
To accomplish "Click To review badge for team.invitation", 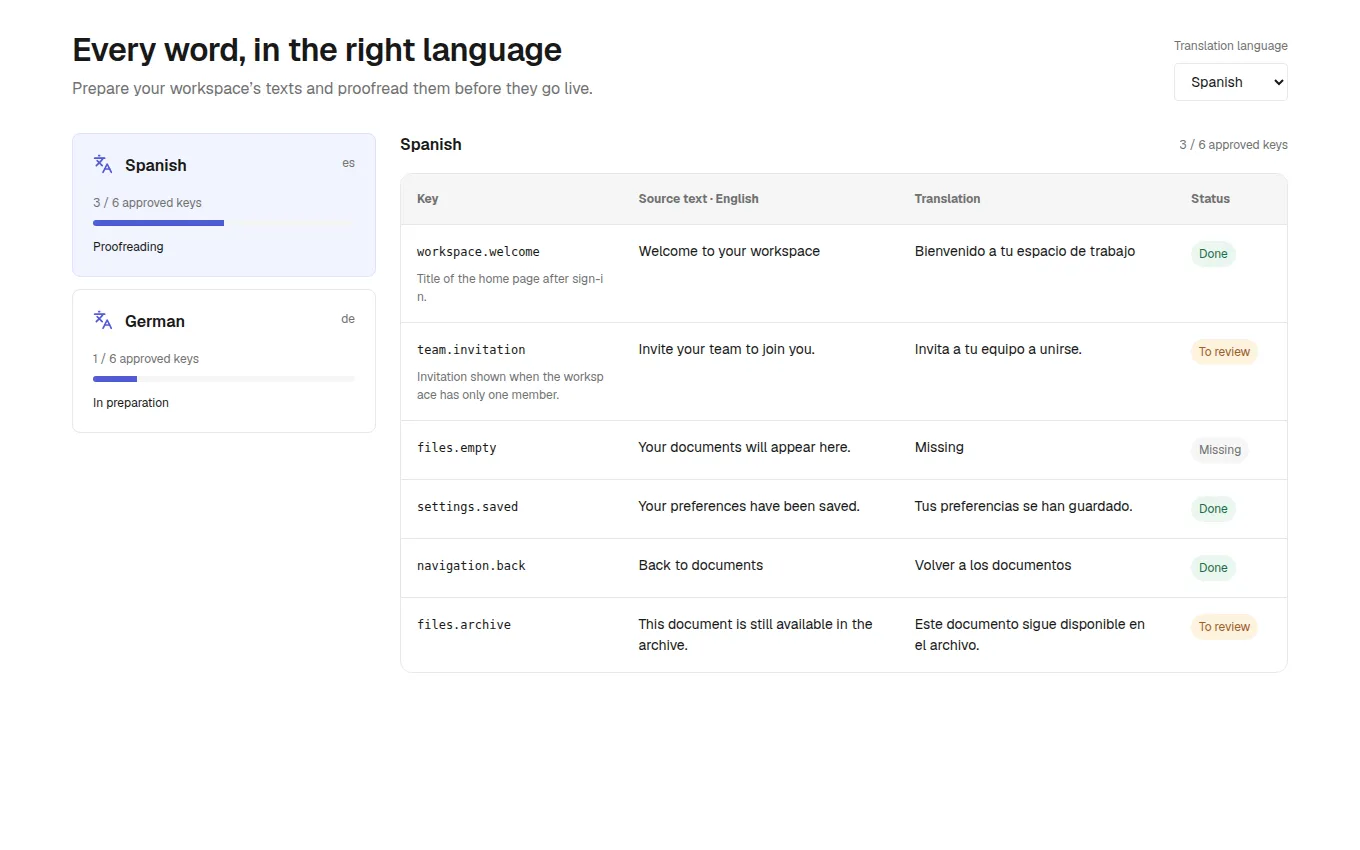I will [x=1224, y=352].
